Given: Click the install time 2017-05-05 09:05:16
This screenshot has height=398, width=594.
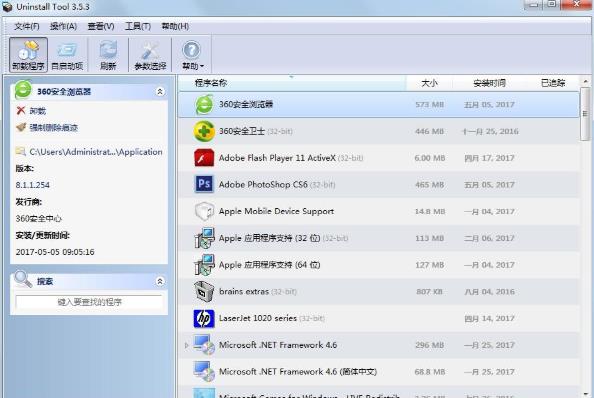Looking at the screenshot, I should point(55,252).
